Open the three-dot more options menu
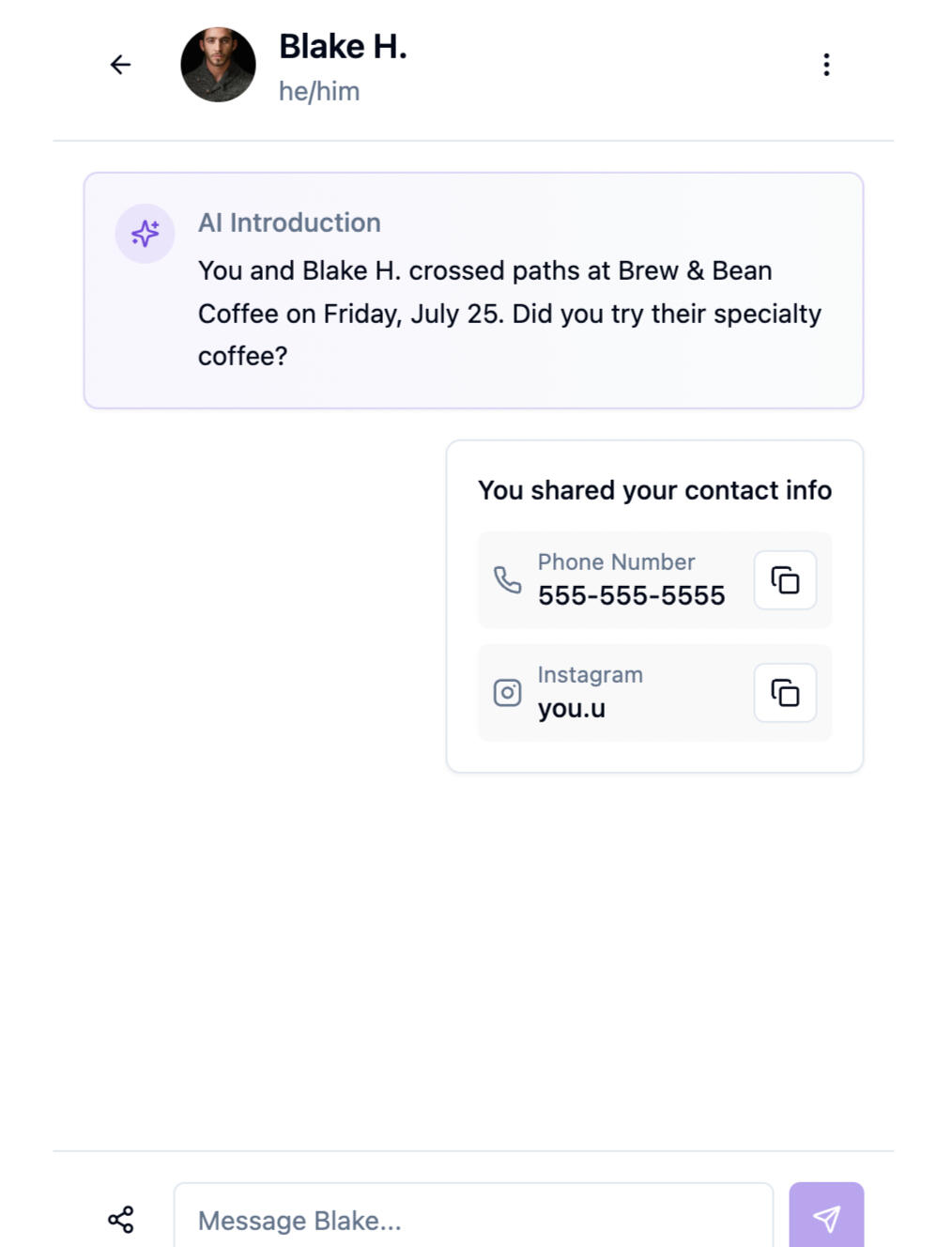This screenshot has height=1247, width=952. click(826, 65)
